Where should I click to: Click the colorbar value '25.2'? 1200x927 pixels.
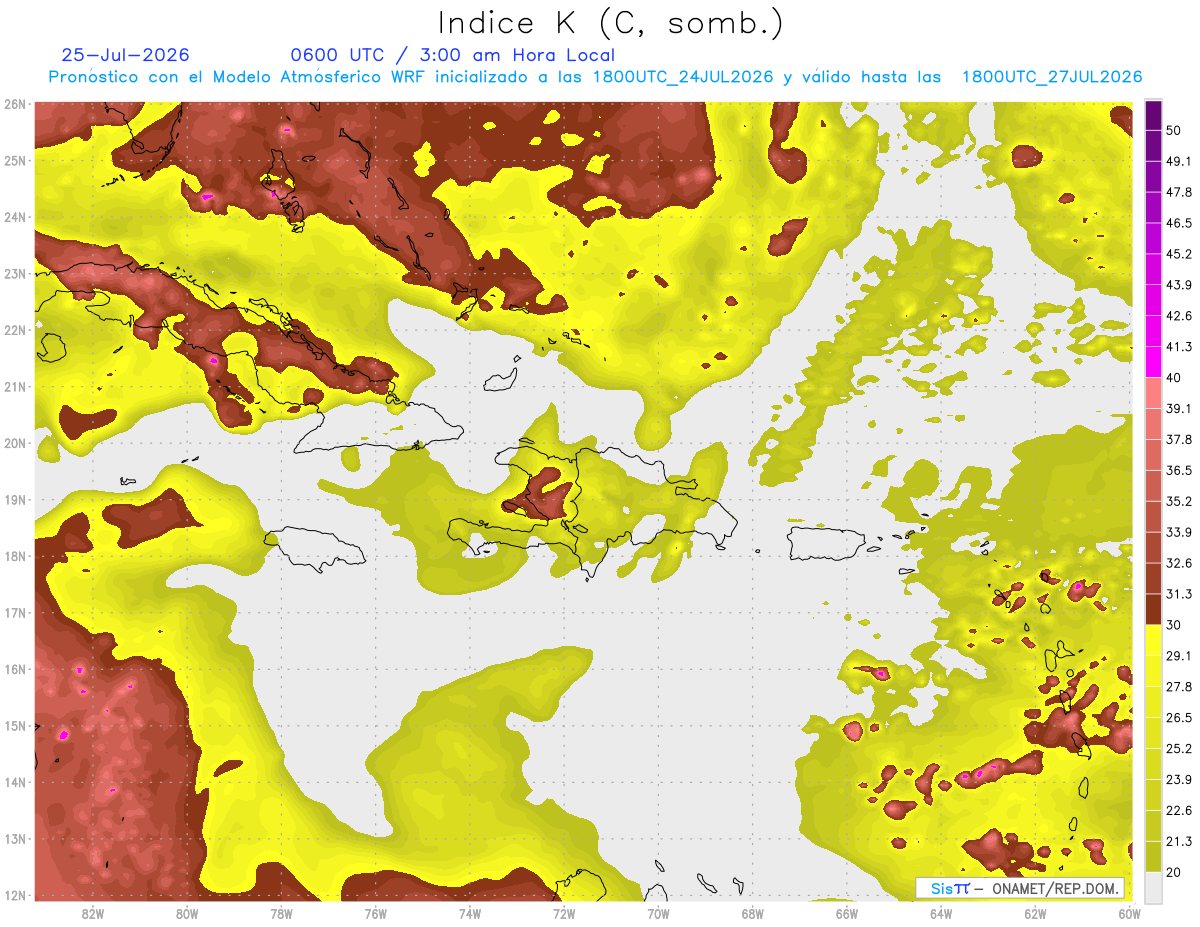[x=1178, y=748]
